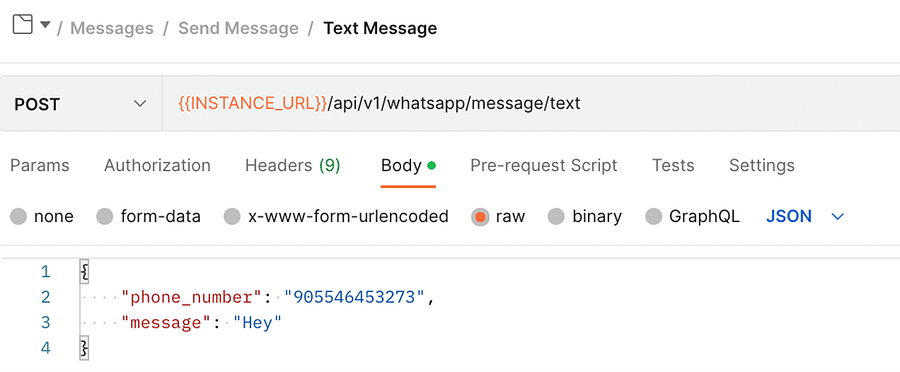Expand the arrow beside the folder icon

pyautogui.click(x=45, y=25)
